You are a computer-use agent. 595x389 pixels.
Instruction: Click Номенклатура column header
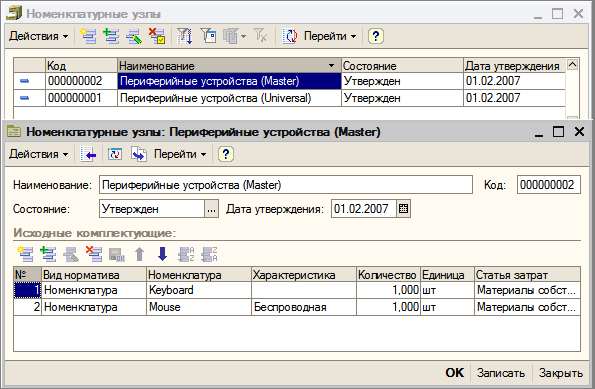point(199,274)
